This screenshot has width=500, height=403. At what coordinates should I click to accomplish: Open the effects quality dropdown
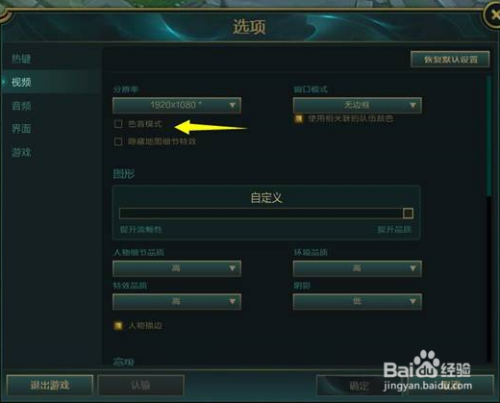(x=177, y=301)
